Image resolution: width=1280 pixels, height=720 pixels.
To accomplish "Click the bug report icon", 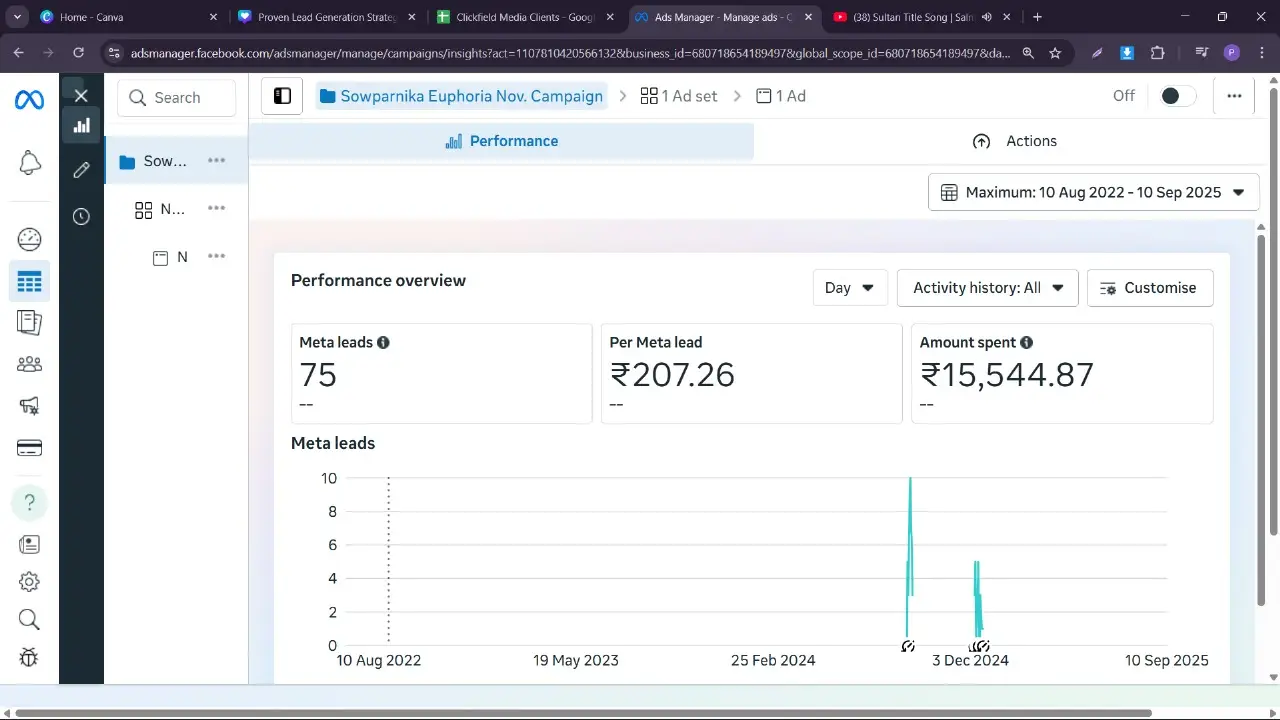I will 29,657.
